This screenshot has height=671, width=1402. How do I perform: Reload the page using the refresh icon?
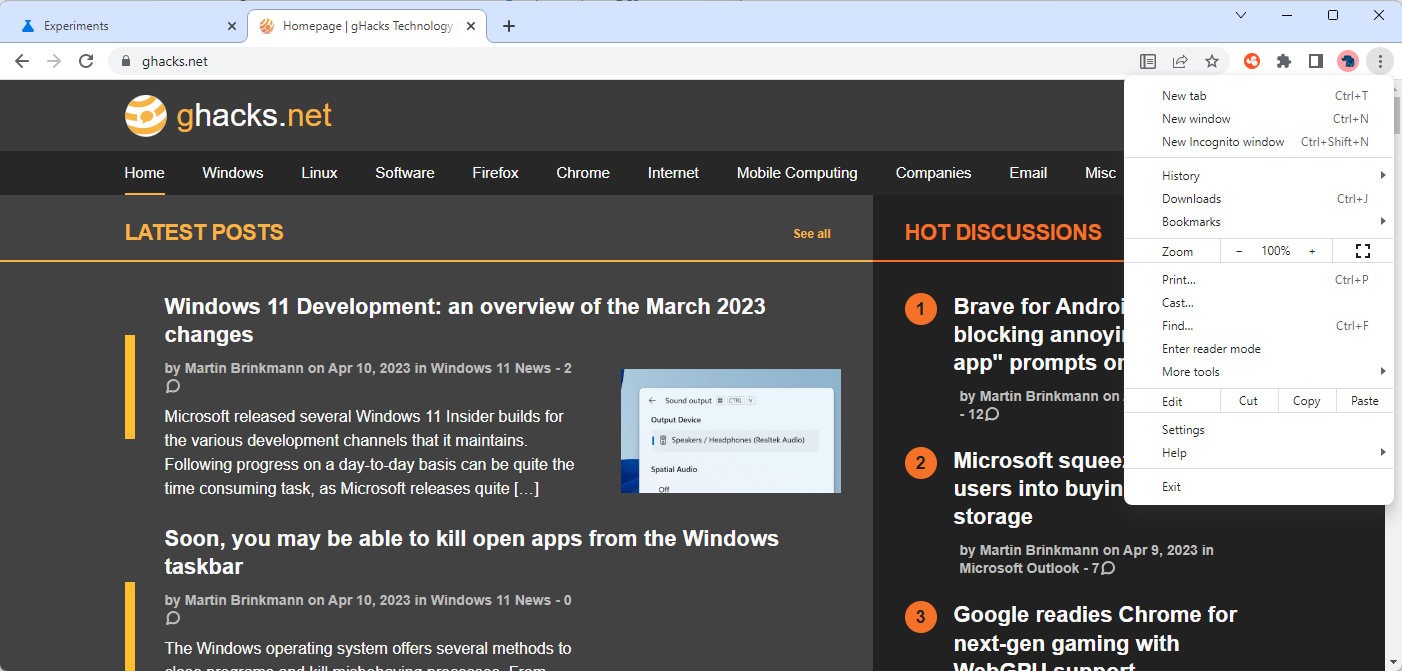(x=86, y=60)
